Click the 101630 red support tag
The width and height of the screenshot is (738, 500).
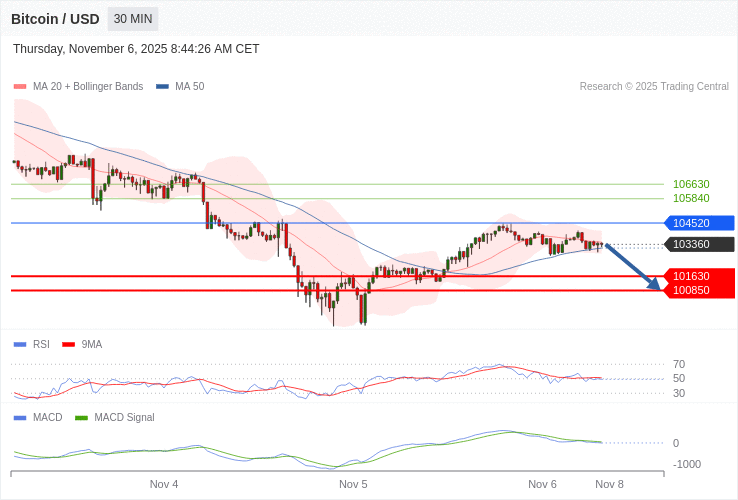(699, 276)
